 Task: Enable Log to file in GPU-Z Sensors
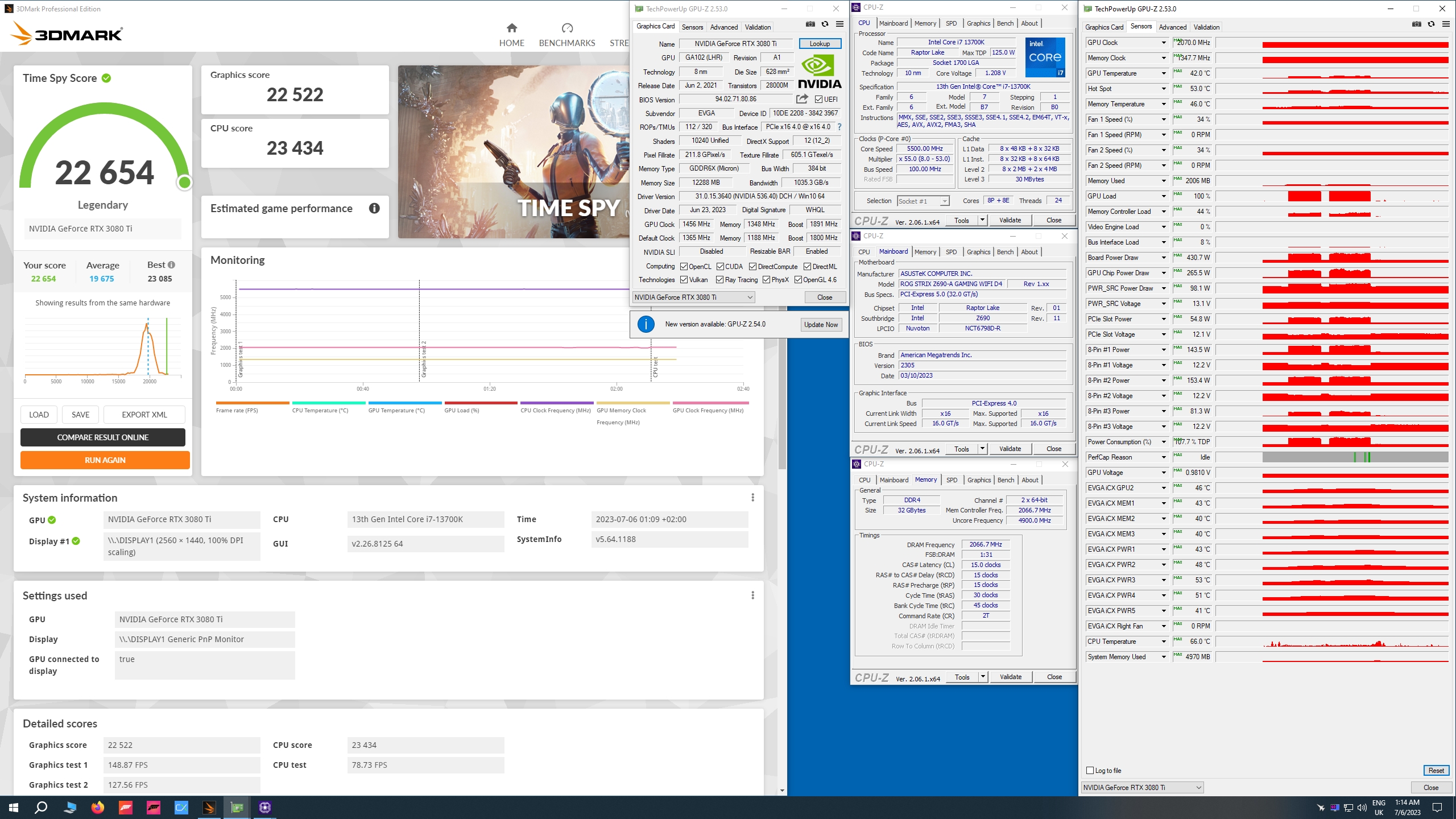[1090, 771]
